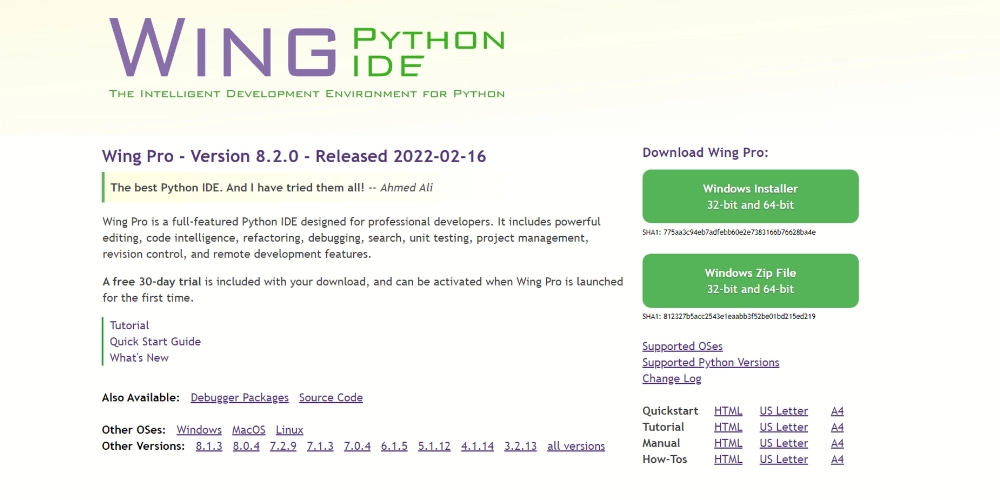Open the all versions link
Screen dimensions: 1000x500
tap(576, 446)
